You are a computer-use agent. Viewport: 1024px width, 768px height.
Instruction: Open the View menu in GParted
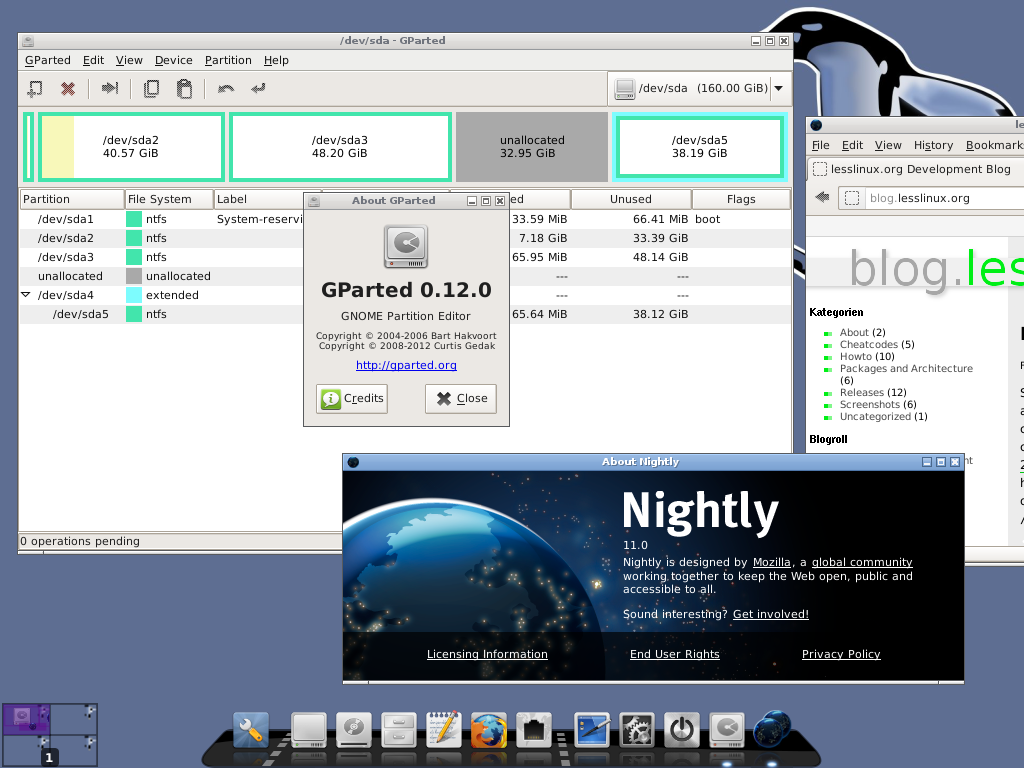click(x=129, y=60)
